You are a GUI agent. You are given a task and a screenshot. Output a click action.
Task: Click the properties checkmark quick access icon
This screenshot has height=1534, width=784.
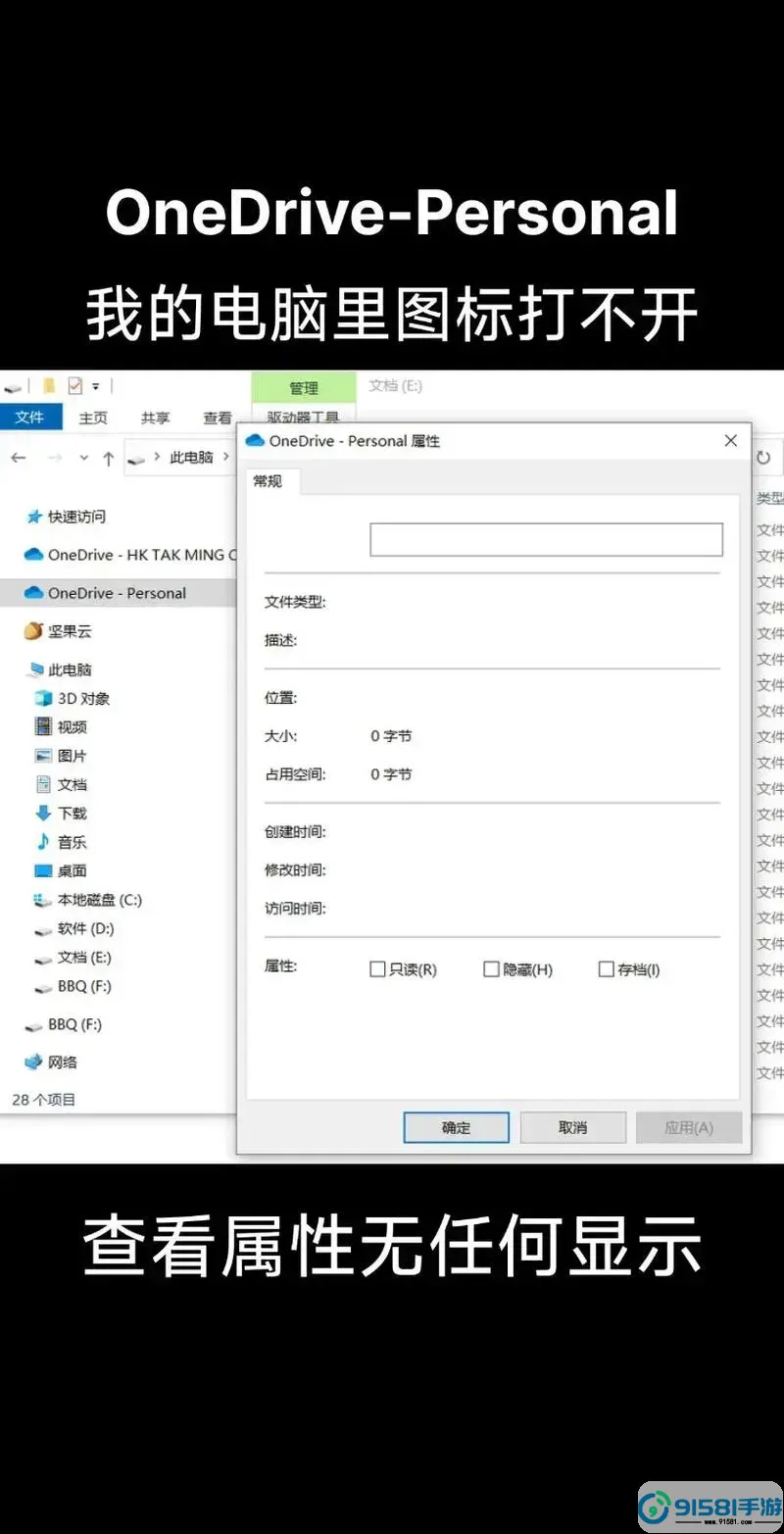[x=74, y=385]
